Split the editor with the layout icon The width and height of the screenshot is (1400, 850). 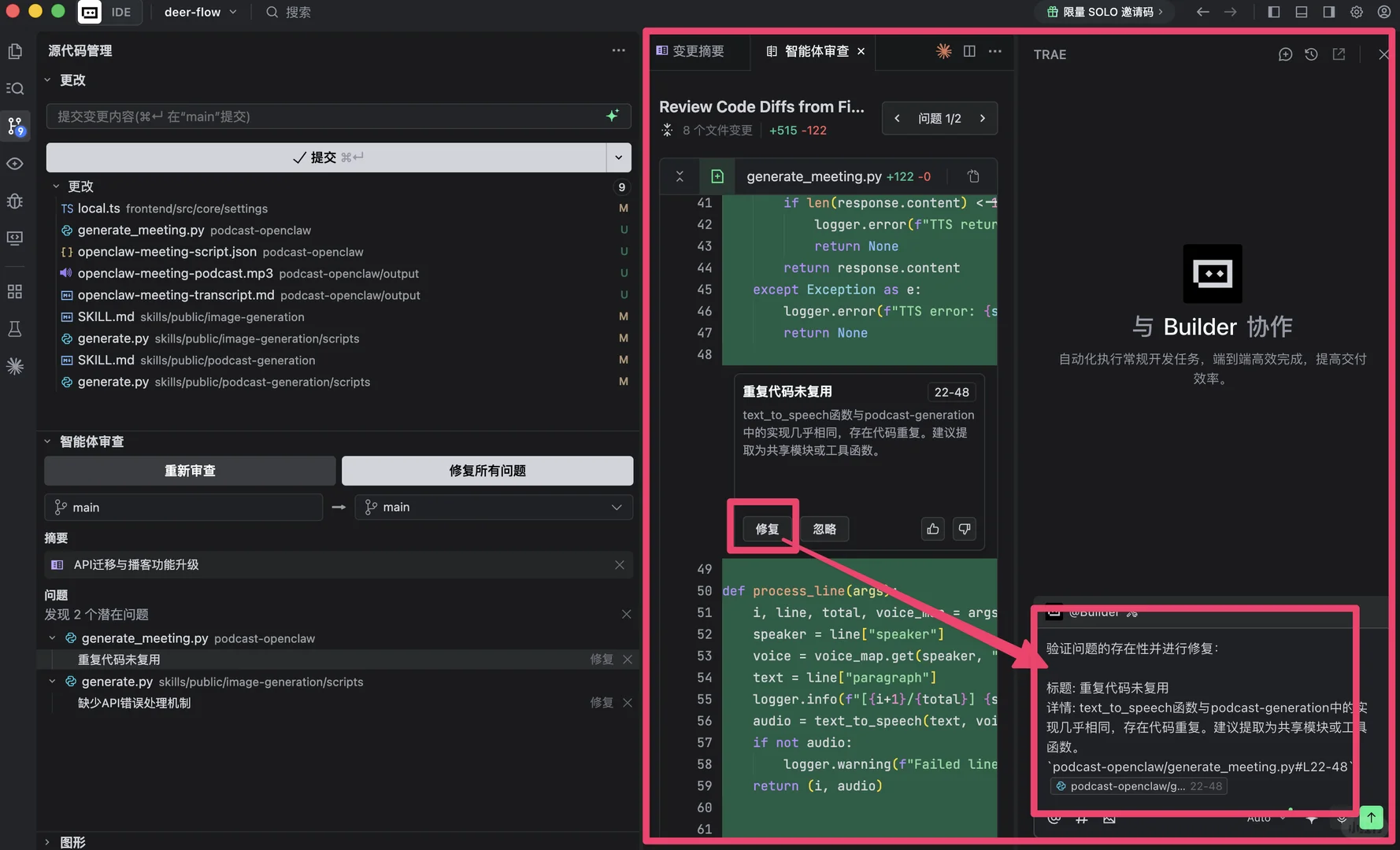click(x=969, y=51)
